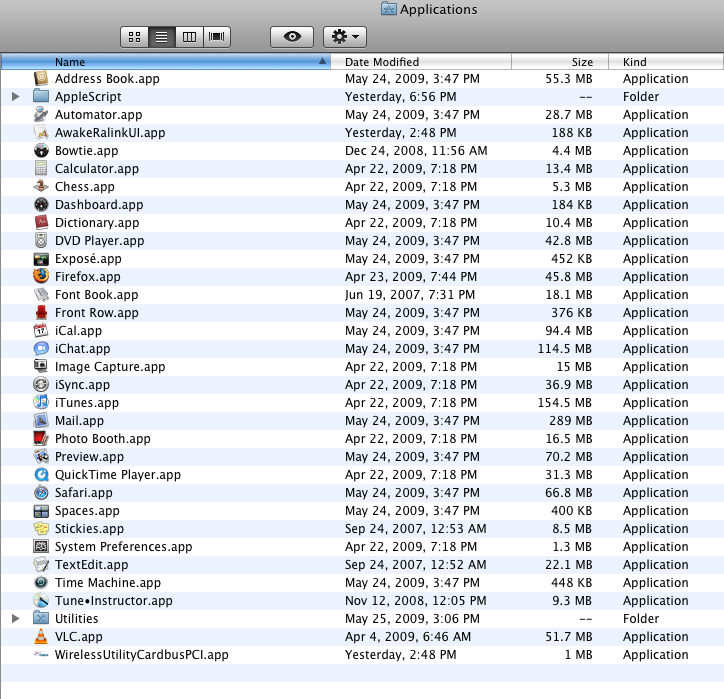724x699 pixels.
Task: Click the '55.3 MB' size value
Action: 569,79
